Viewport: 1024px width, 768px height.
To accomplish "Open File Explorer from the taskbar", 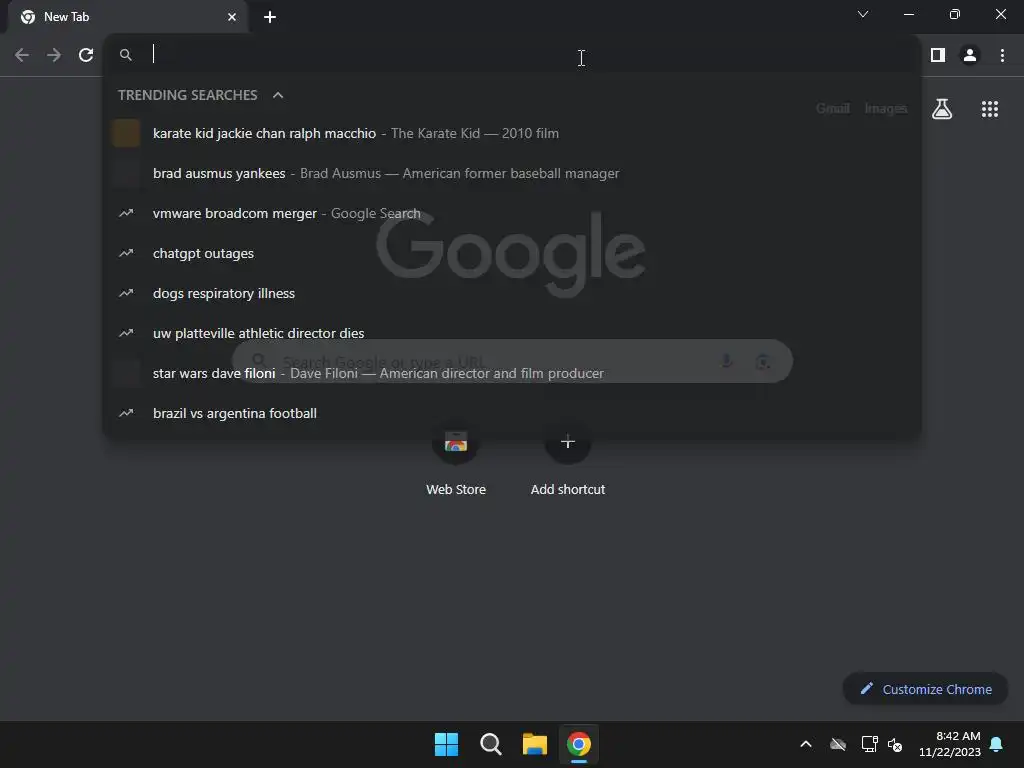I will pos(535,744).
